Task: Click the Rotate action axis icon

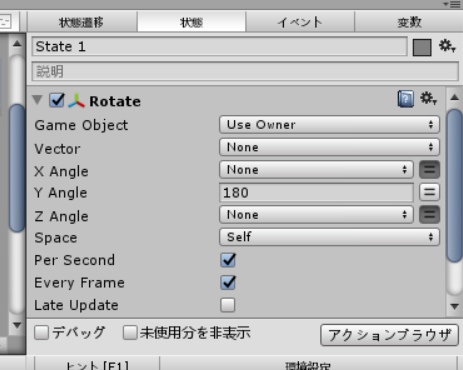Action: tap(76, 101)
